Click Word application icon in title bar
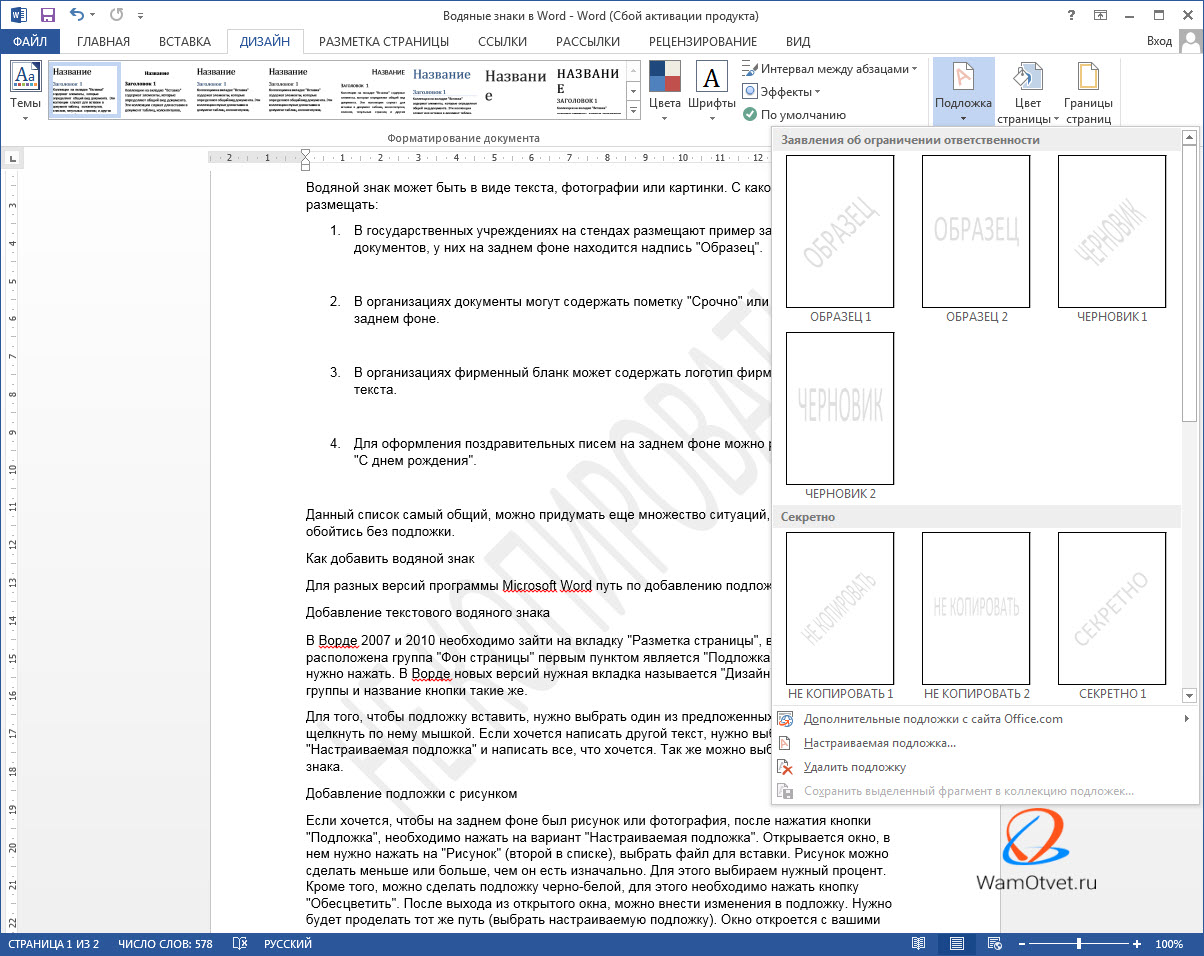Screen dimensions: 1204x956 (17, 16)
